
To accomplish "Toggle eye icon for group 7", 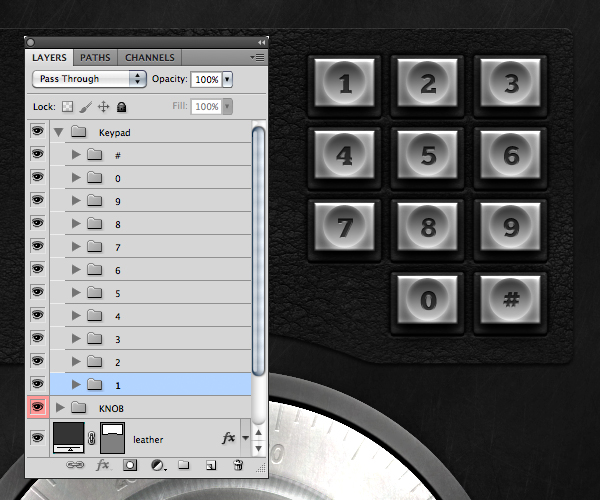I will pyautogui.click(x=38, y=246).
